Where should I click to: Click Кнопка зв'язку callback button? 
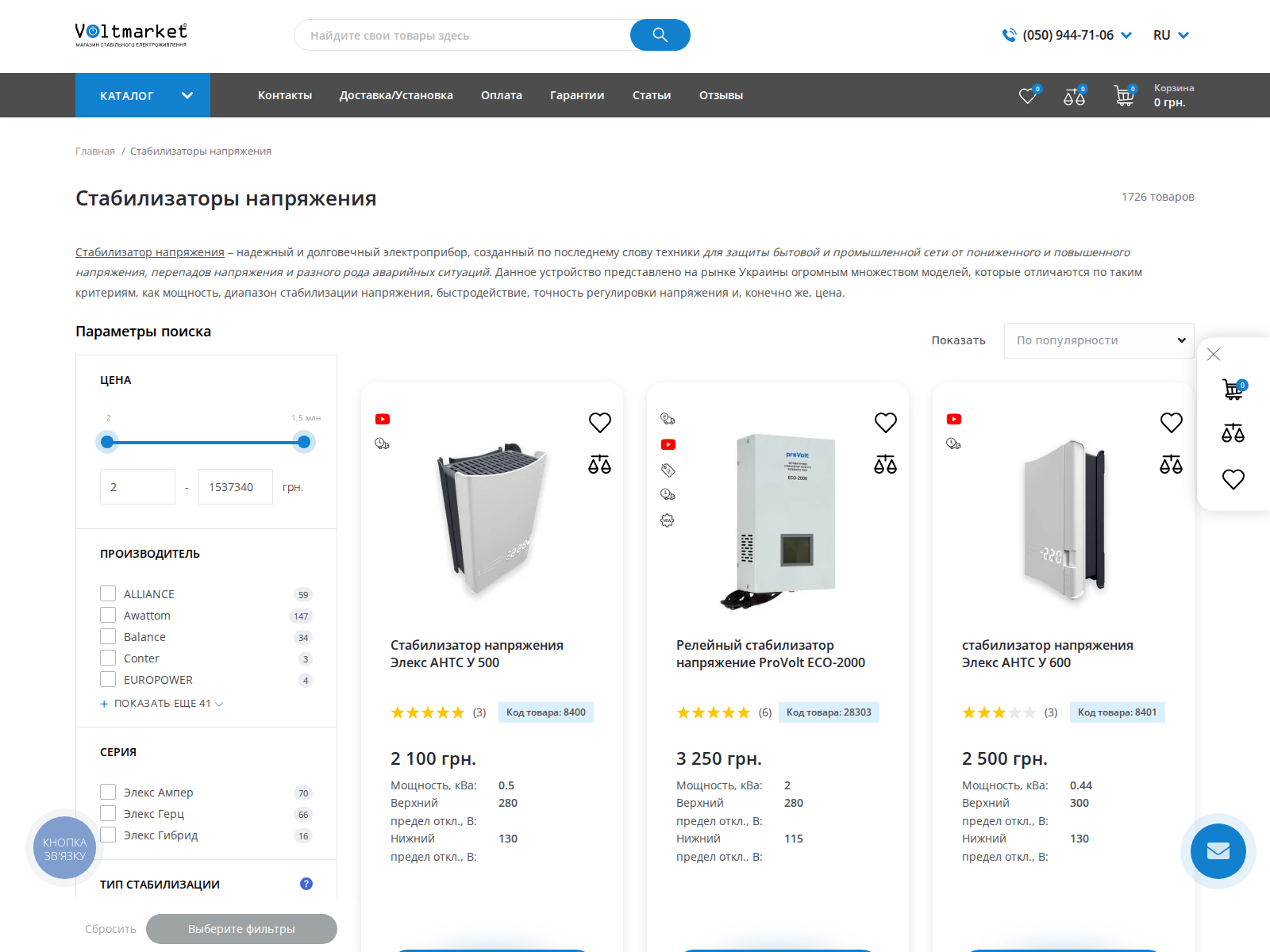pos(65,849)
